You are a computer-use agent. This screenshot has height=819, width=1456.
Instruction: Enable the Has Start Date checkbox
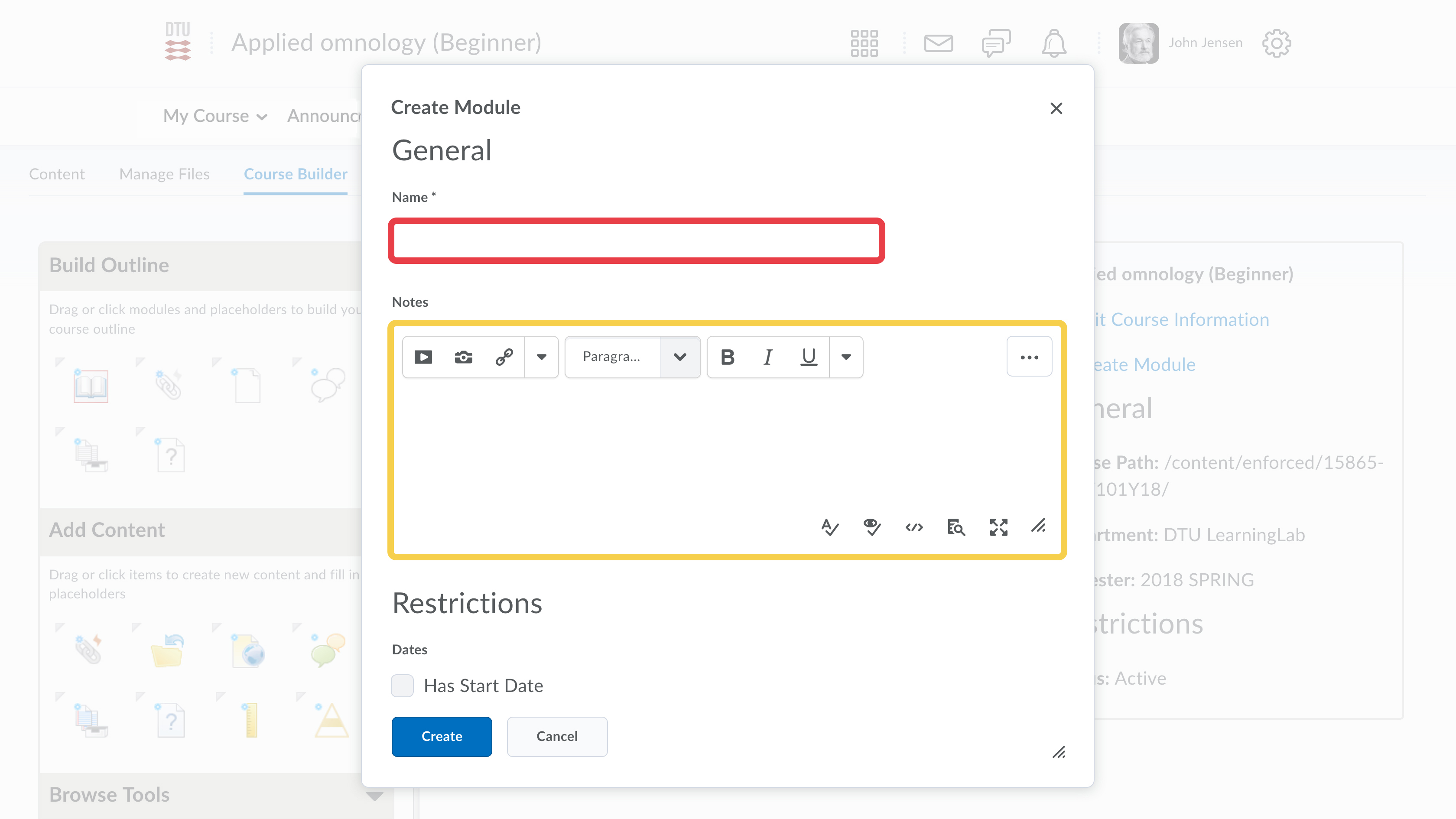click(402, 686)
